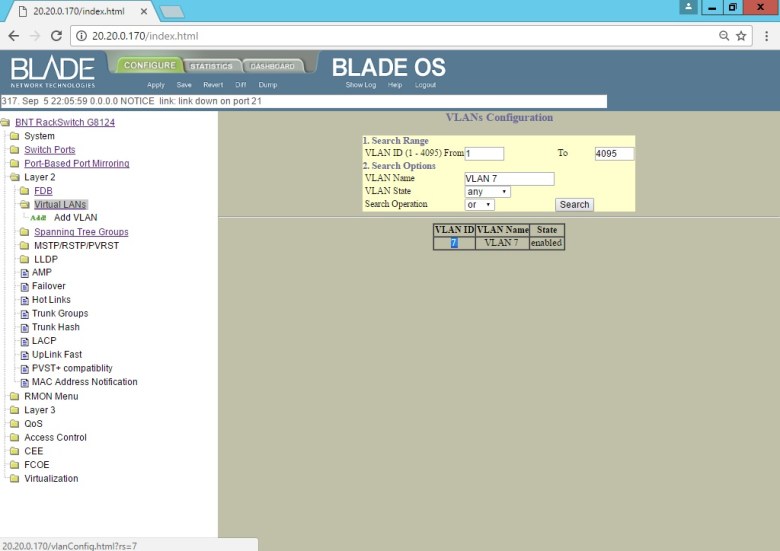Click VLAN ID 7 in results table
The height and width of the screenshot is (551, 780).
pos(454,243)
